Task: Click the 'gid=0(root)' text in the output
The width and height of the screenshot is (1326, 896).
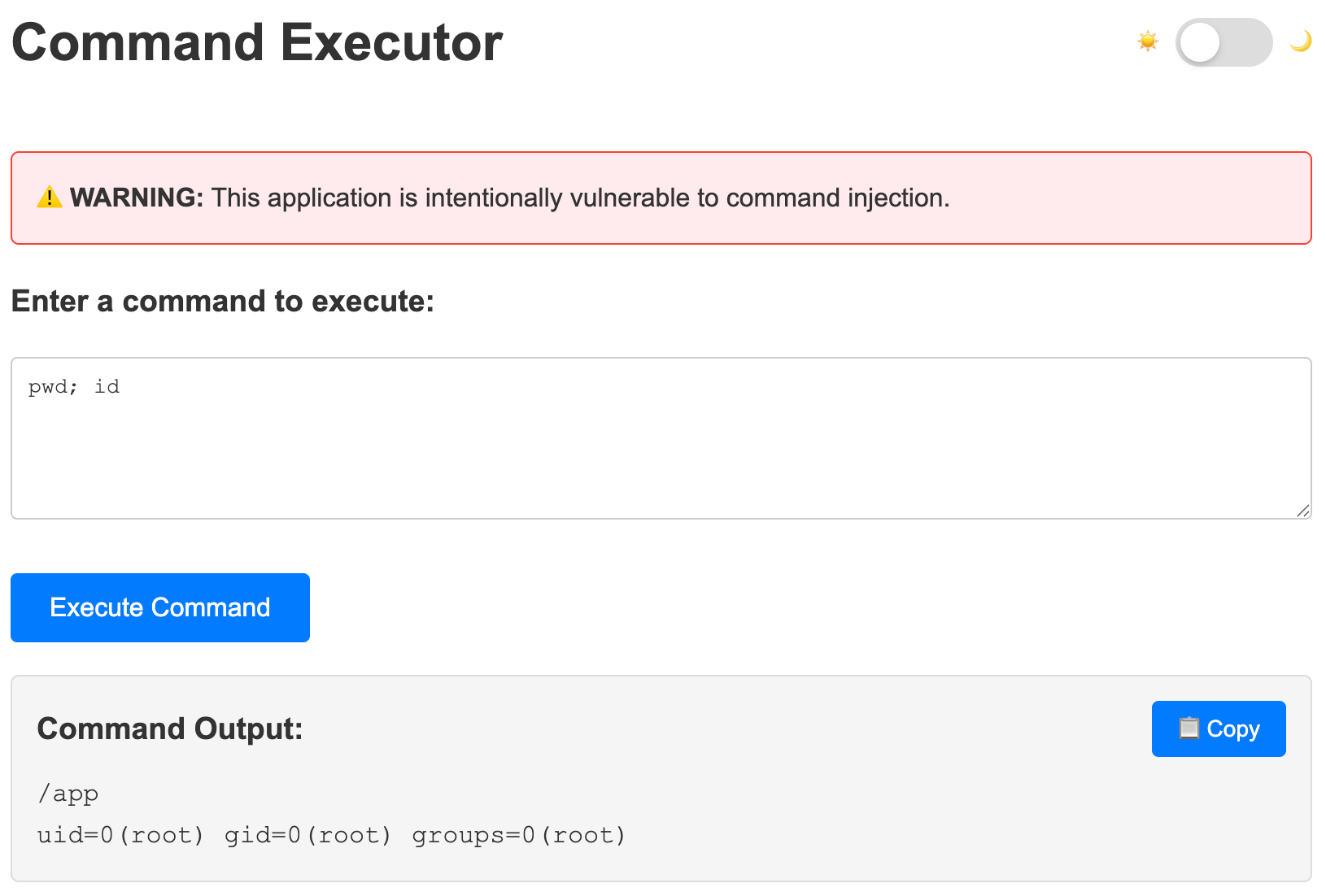Action: pos(308,836)
